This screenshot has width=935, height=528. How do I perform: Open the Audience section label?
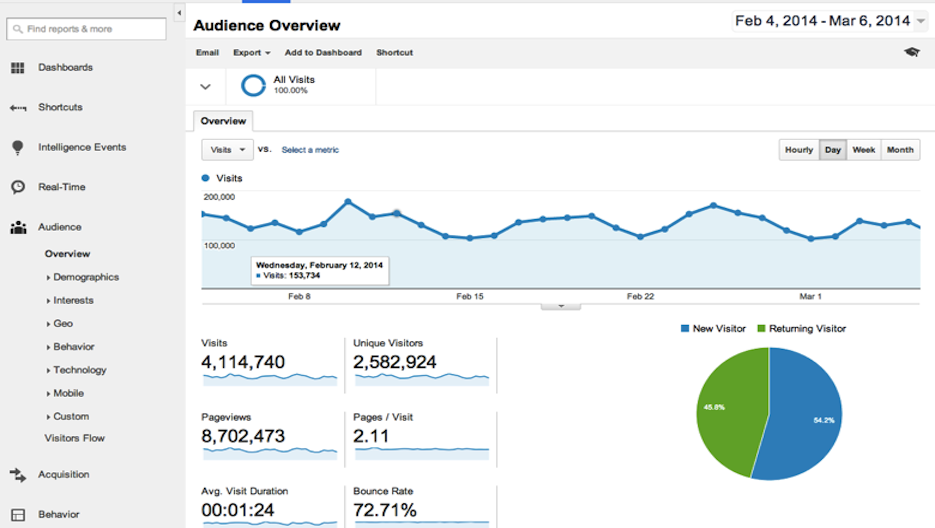(60, 227)
